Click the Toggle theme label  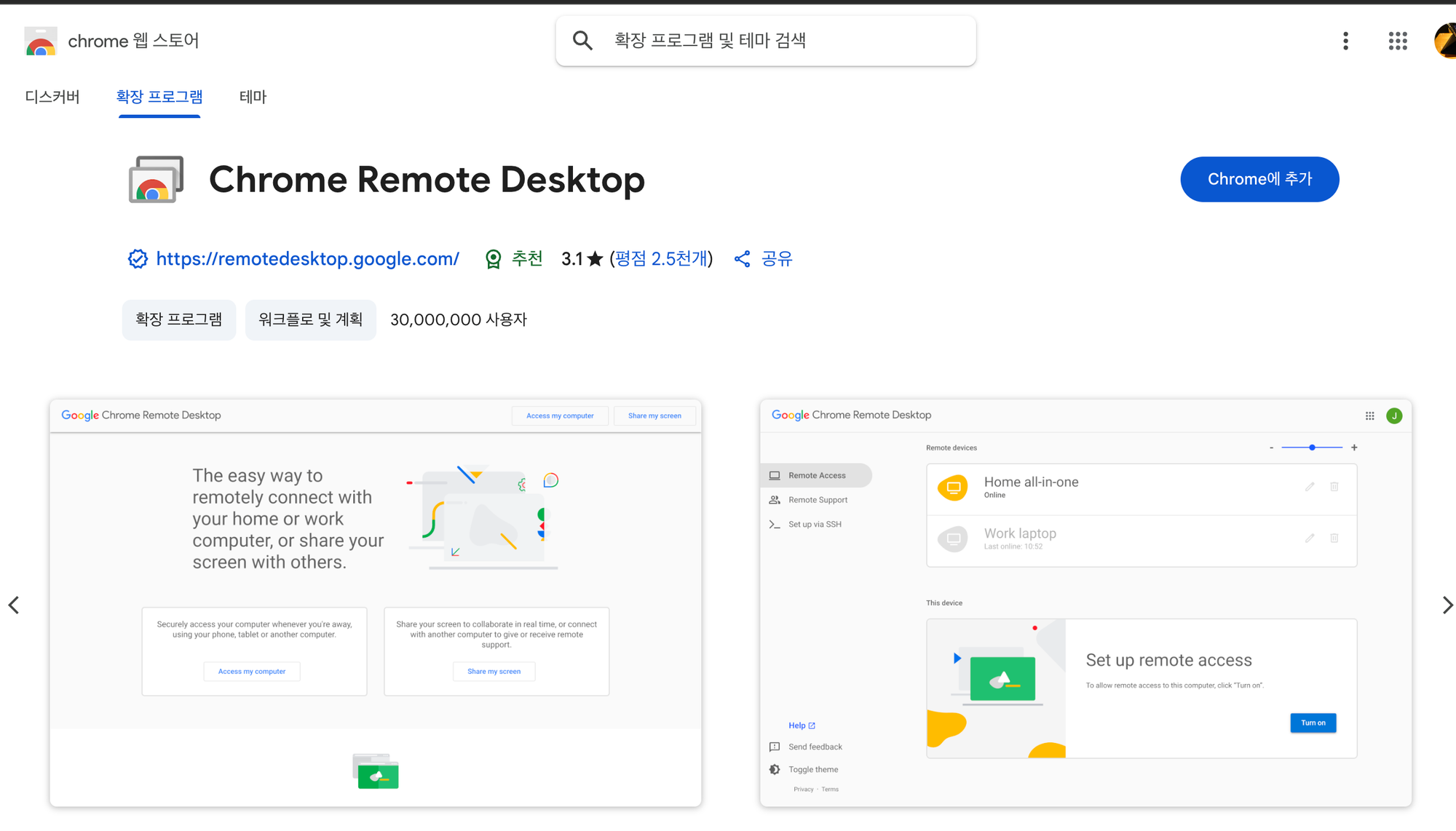pyautogui.click(x=813, y=770)
